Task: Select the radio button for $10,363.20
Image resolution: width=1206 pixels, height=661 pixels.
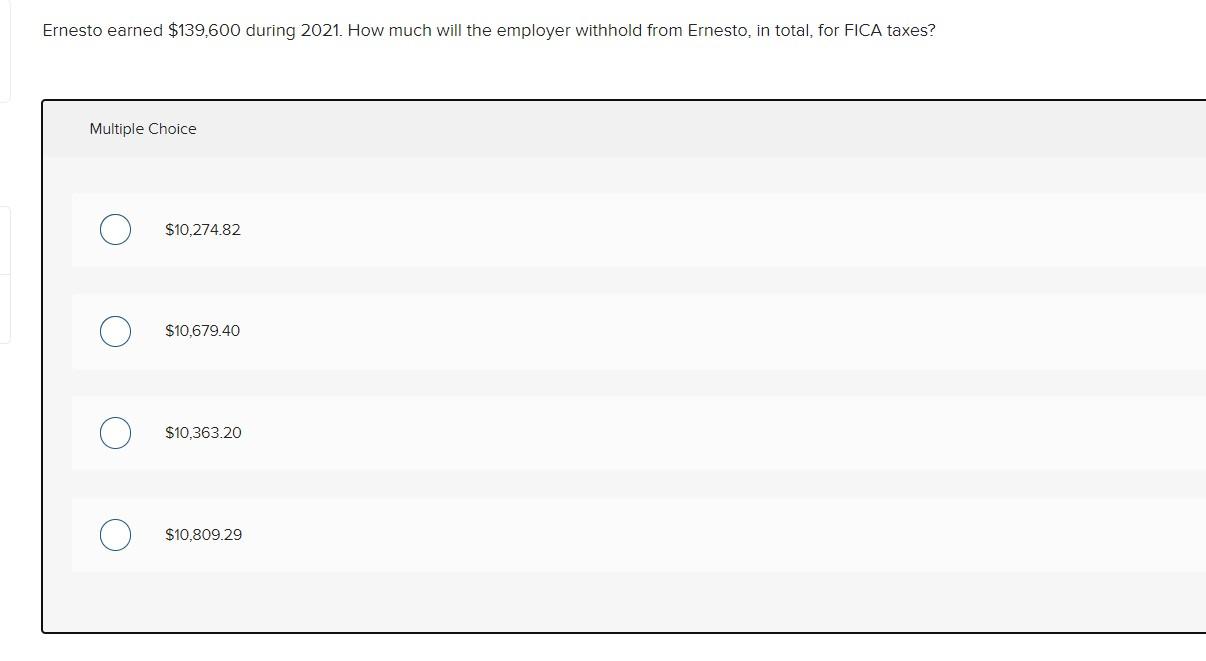Action: [115, 432]
